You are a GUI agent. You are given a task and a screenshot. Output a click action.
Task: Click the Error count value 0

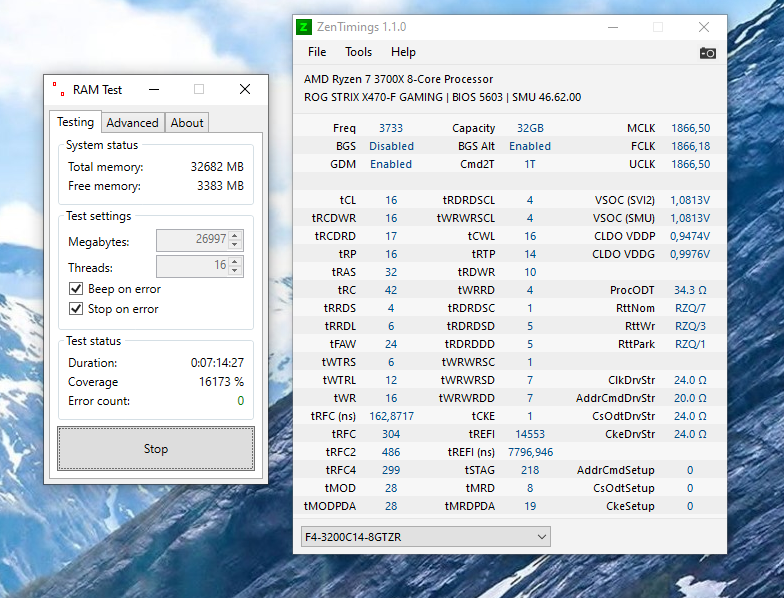pos(240,400)
